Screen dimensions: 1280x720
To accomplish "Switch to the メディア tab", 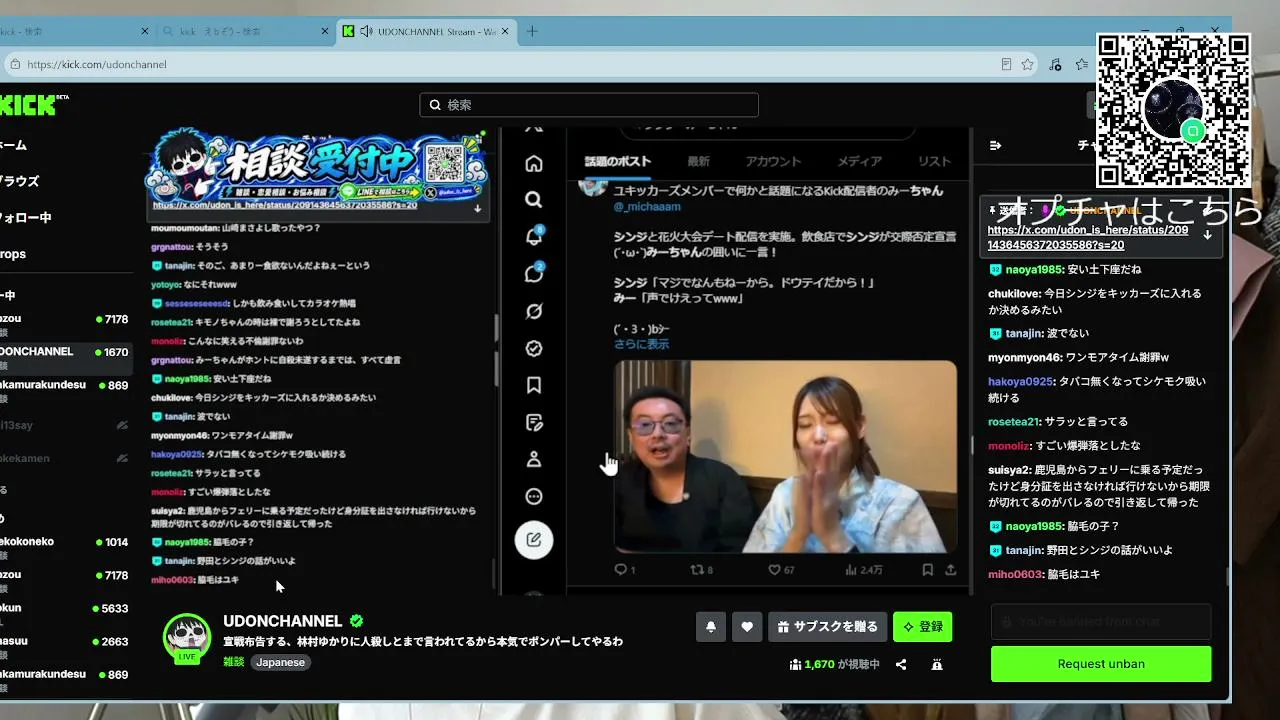I will pyautogui.click(x=860, y=161).
